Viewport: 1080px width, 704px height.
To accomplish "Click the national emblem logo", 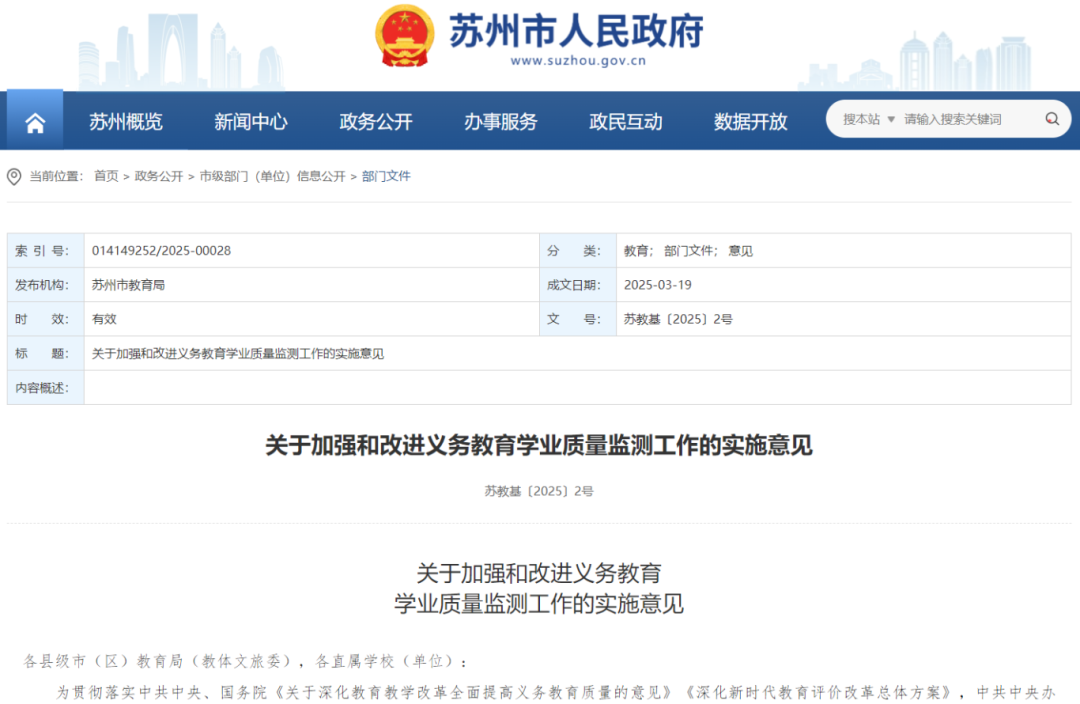I will point(404,36).
